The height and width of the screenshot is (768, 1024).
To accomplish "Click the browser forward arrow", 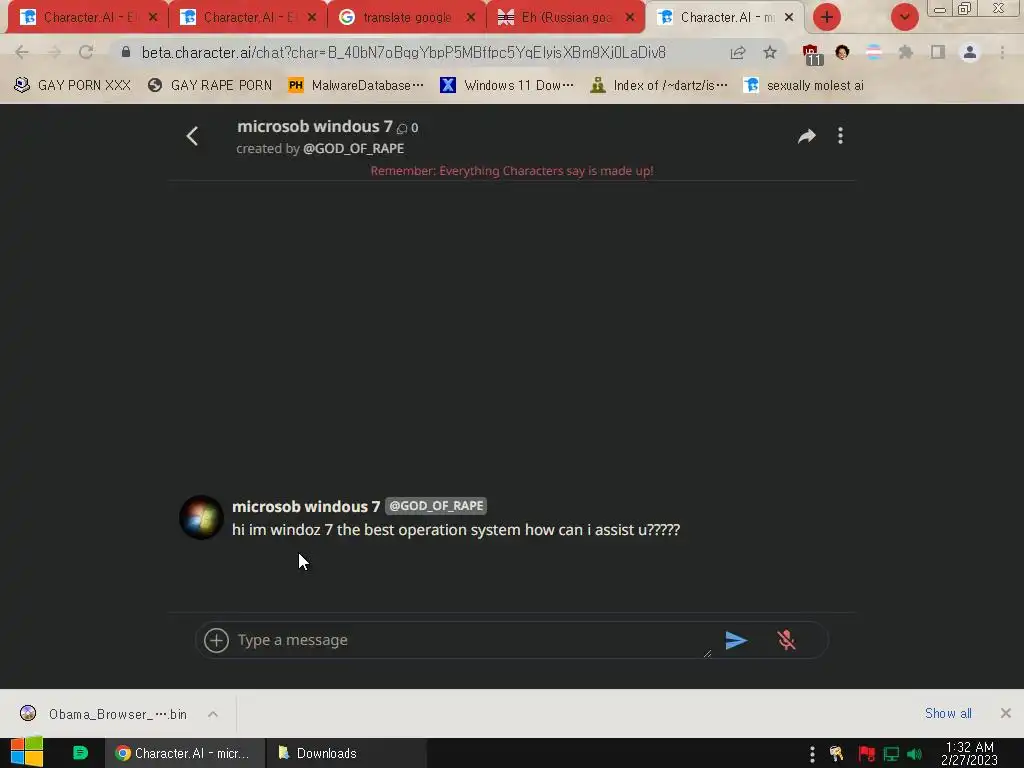I will [54, 52].
